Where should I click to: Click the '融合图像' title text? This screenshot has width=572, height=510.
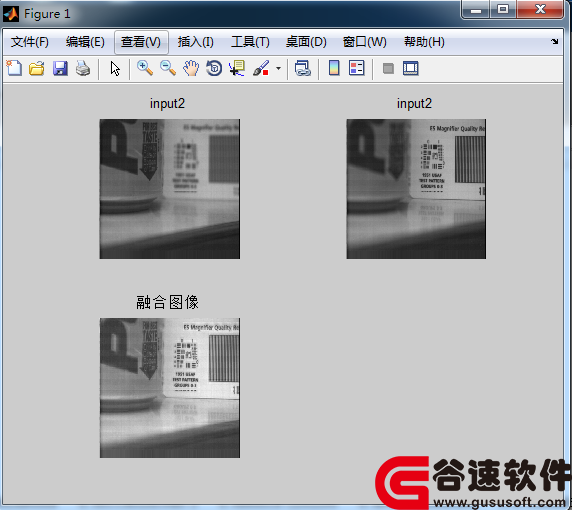[x=167, y=302]
